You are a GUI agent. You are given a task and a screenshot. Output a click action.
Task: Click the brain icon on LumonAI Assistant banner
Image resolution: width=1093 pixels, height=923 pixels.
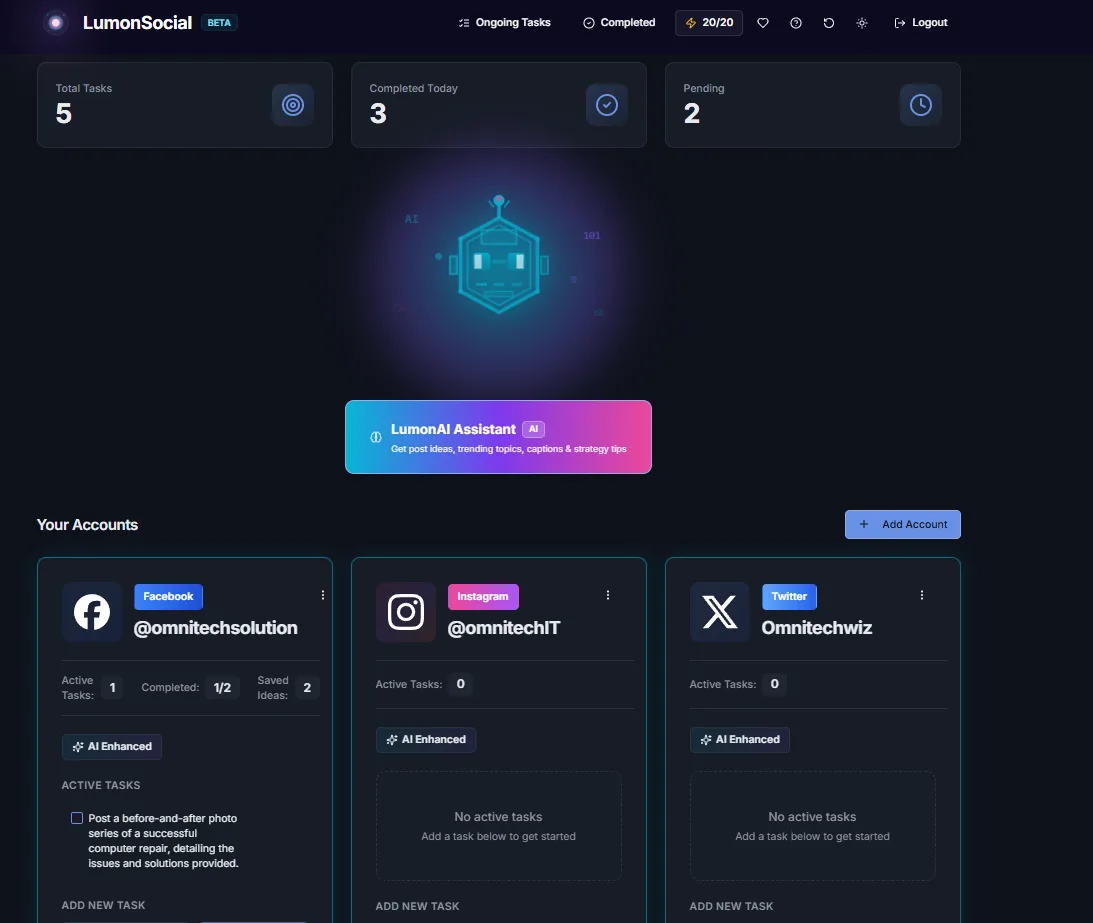tap(376, 437)
